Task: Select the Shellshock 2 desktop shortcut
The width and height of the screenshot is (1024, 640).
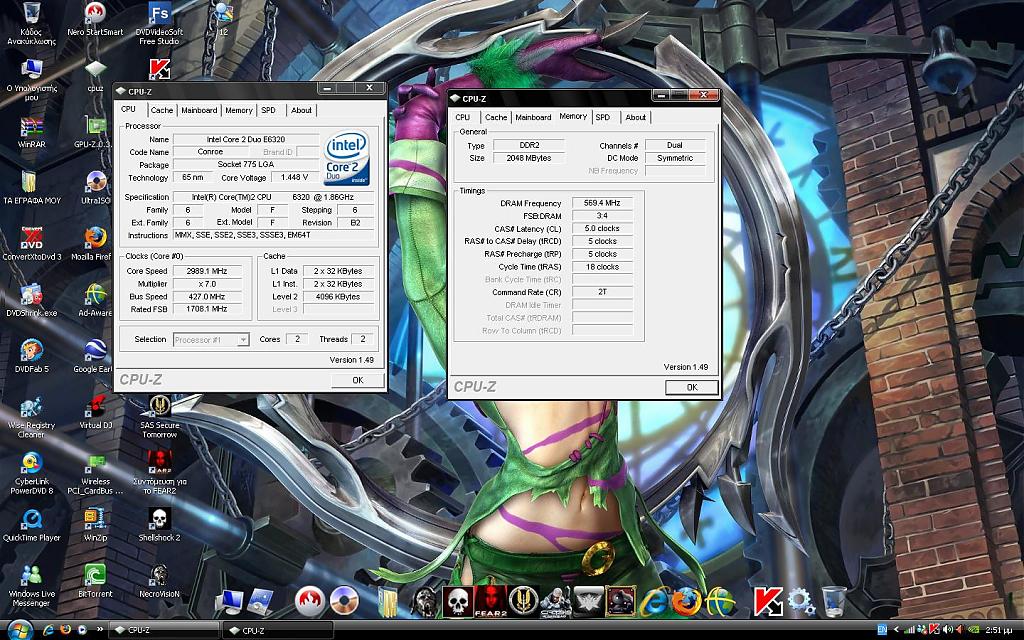Action: [159, 526]
